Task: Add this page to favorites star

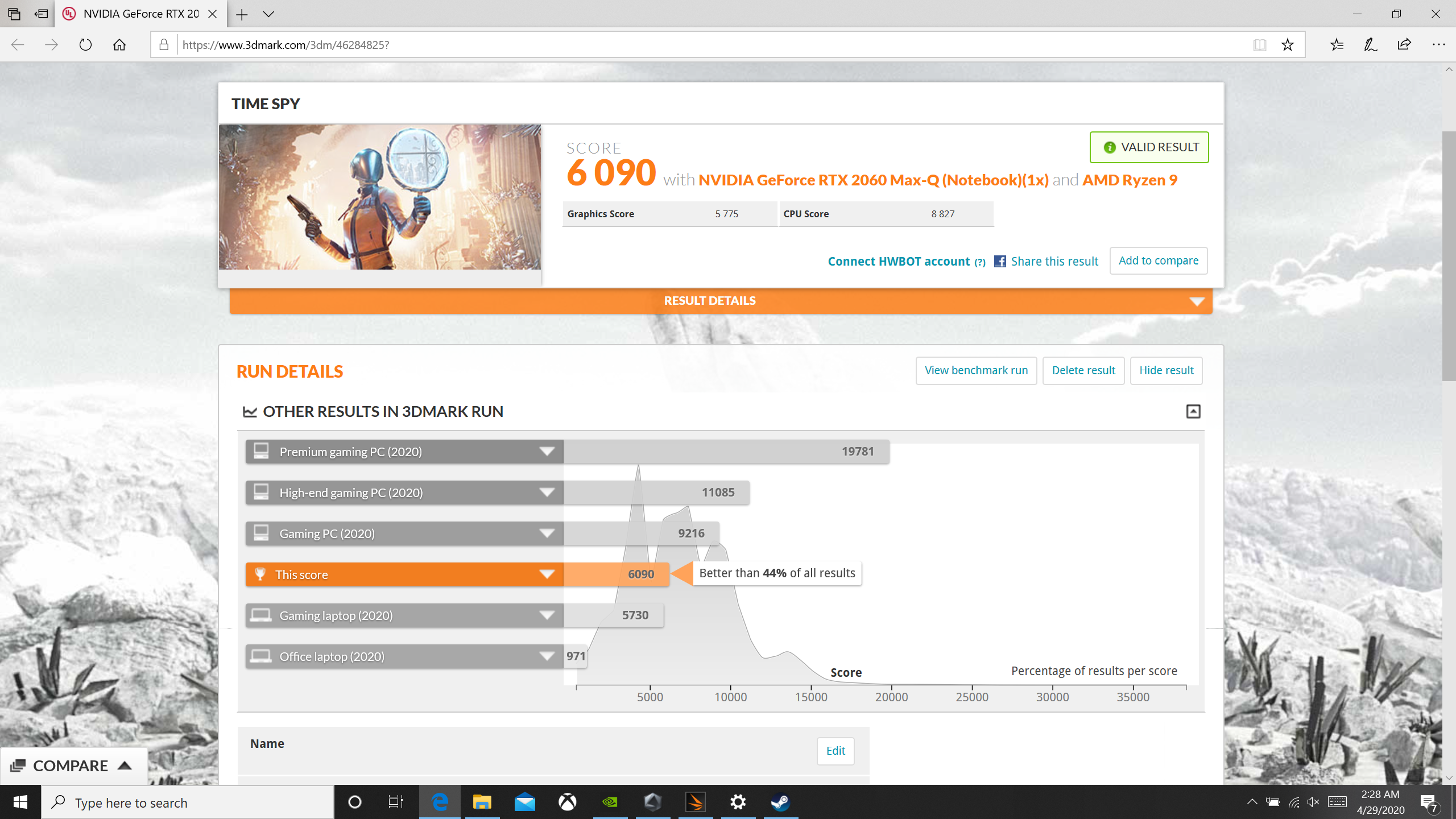Action: click(x=1288, y=44)
